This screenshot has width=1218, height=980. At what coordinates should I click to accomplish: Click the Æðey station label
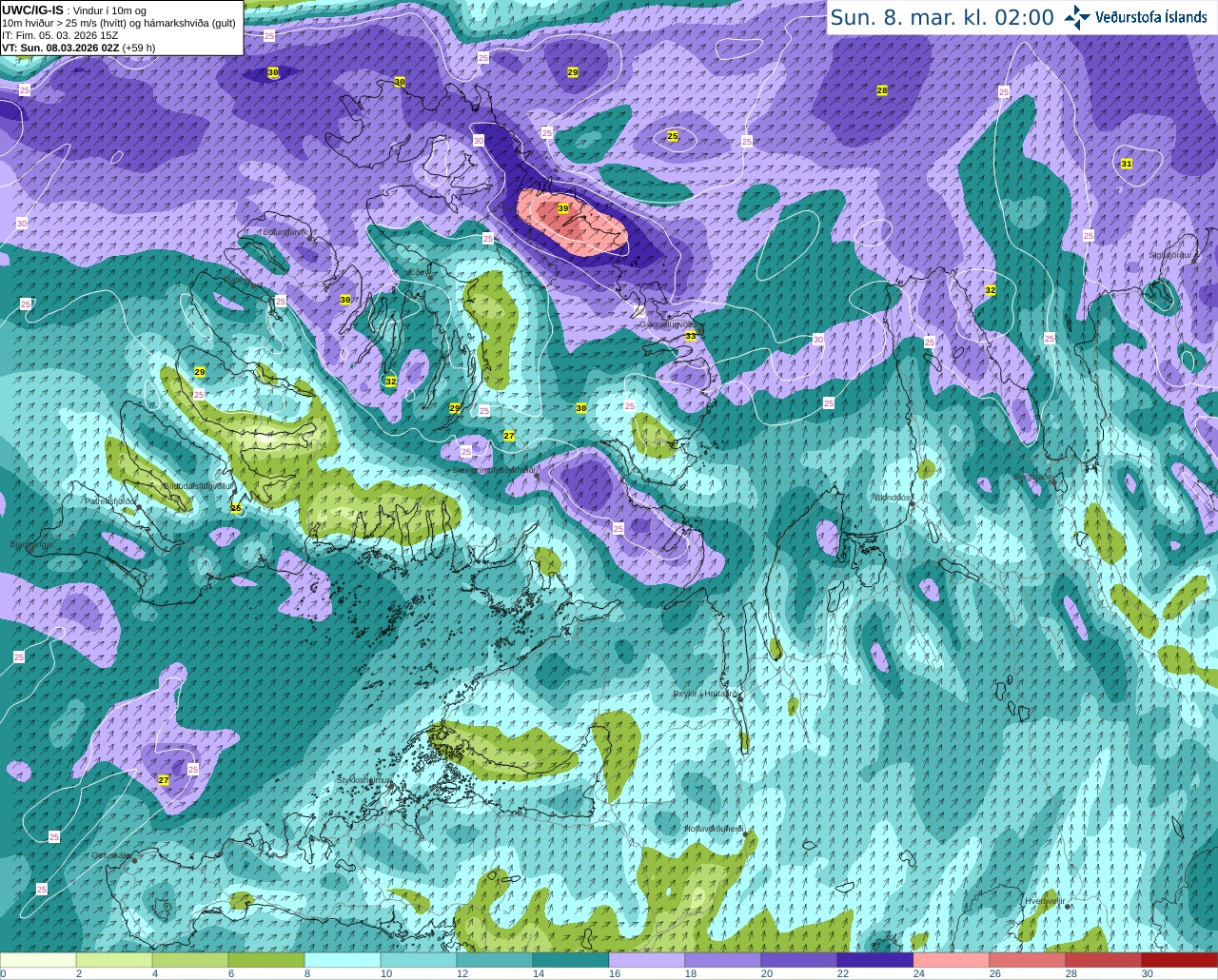(x=419, y=273)
